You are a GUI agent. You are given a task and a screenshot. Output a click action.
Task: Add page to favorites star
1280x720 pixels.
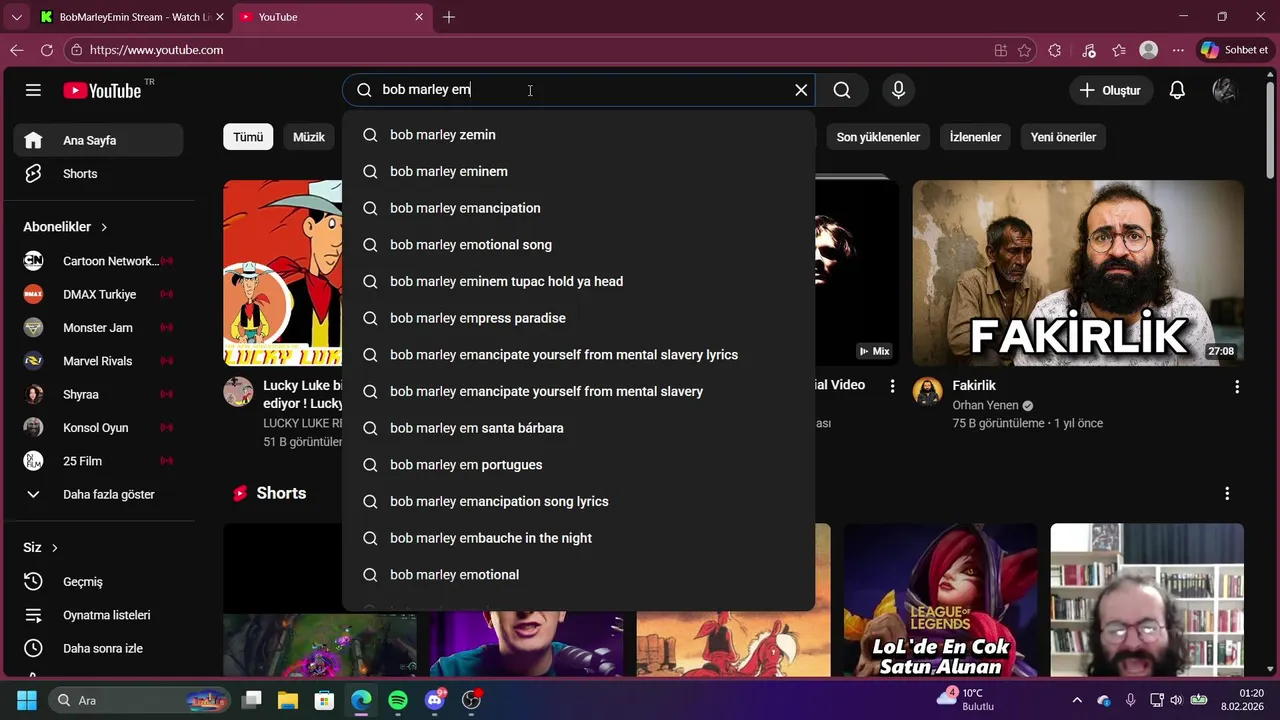1024,50
